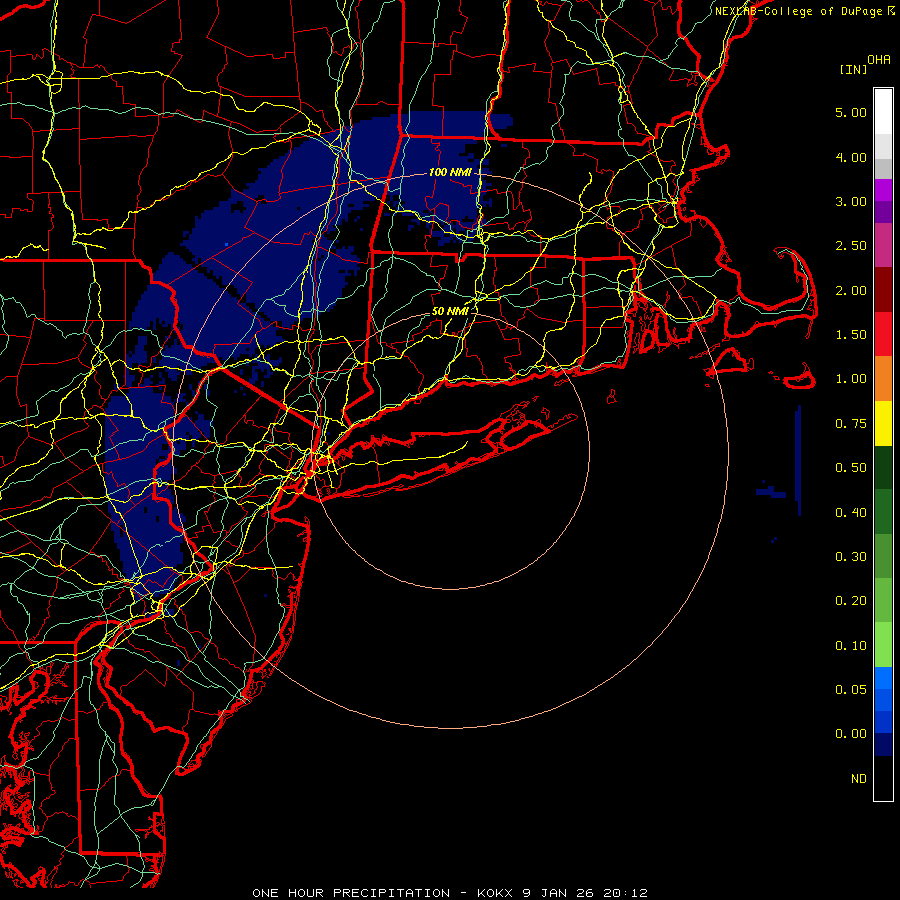The width and height of the screenshot is (900, 900).
Task: Select the orange 1.00 legend swatch
Action: (x=883, y=379)
